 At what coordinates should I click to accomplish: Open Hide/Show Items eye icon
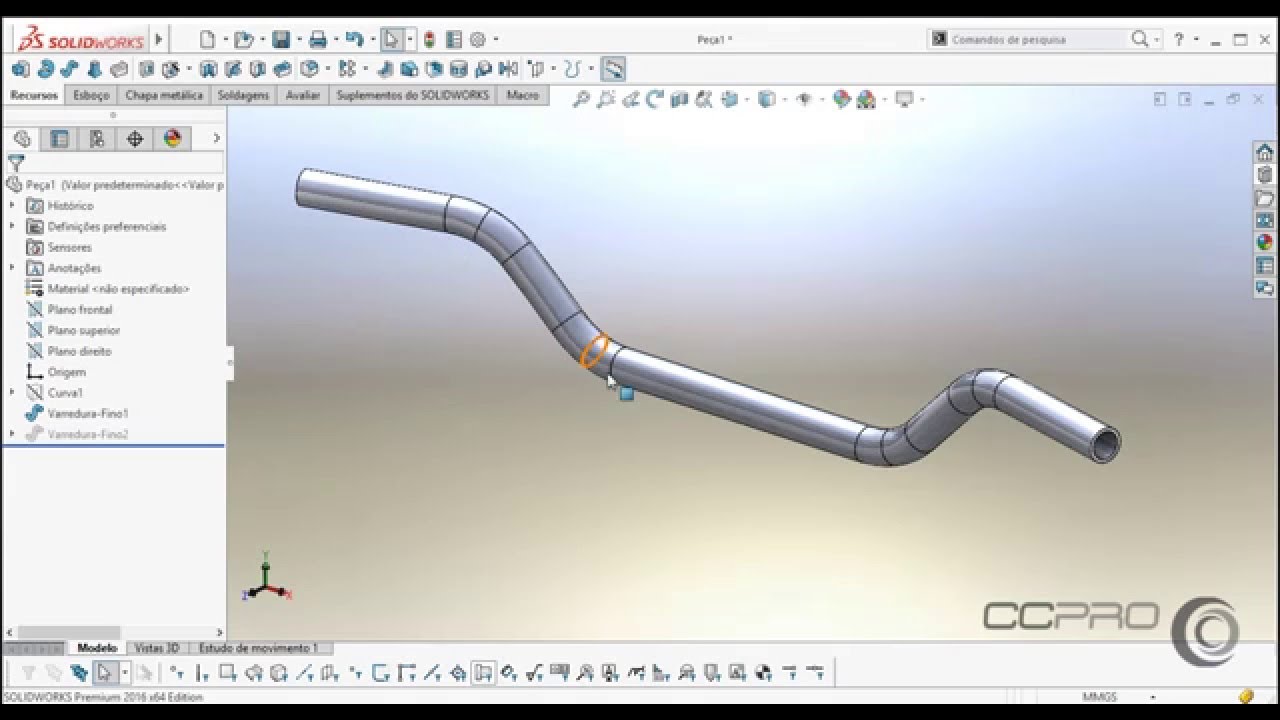pyautogui.click(x=803, y=99)
